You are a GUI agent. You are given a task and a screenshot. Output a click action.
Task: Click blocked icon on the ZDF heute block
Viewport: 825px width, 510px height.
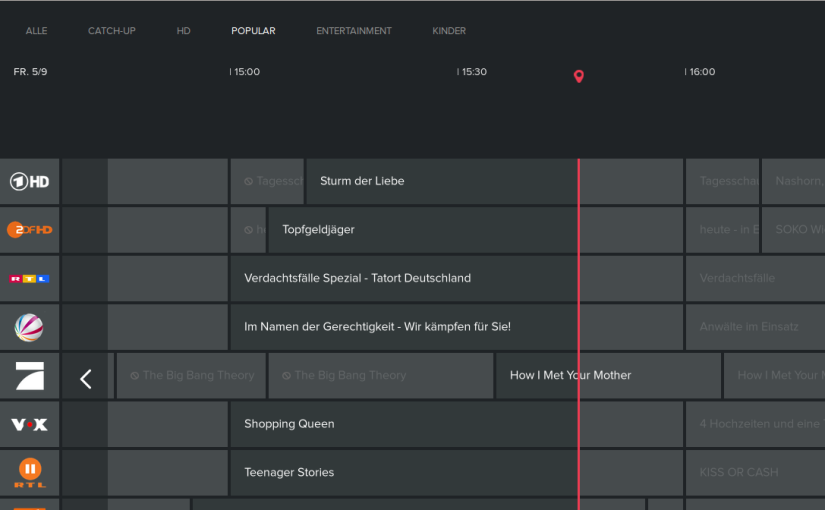(x=248, y=230)
